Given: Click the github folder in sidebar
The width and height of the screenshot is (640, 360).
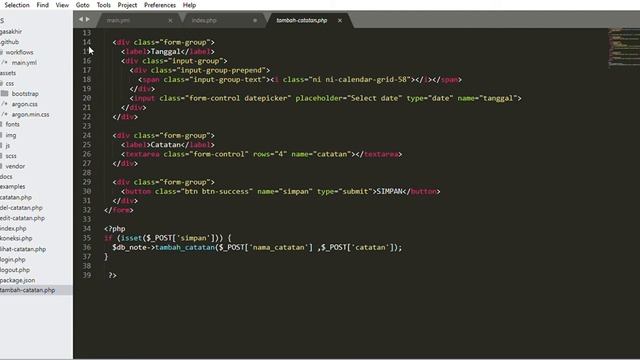Looking at the screenshot, I should [9, 42].
